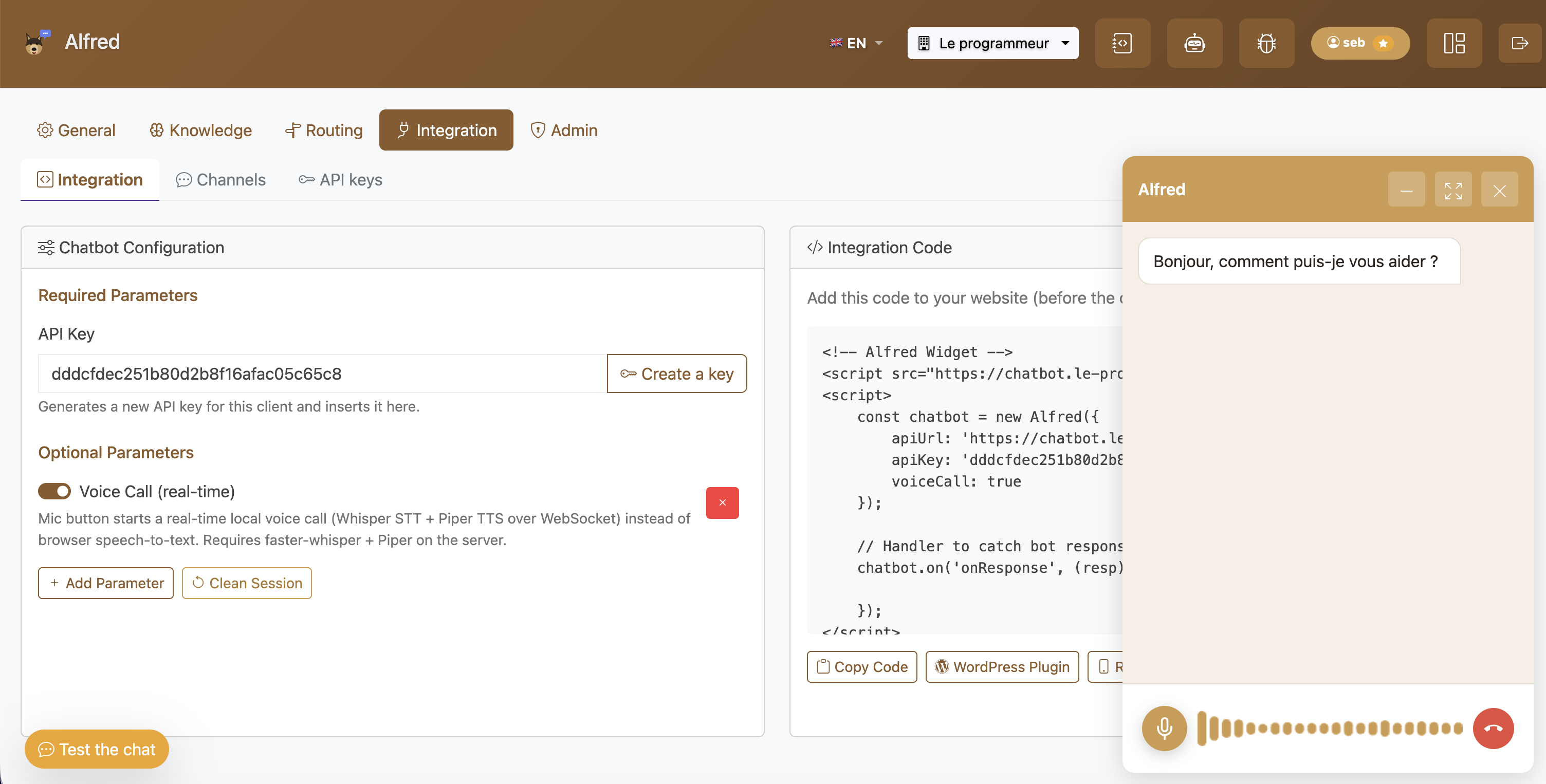
Task: Click the Copy Code button
Action: tap(862, 667)
